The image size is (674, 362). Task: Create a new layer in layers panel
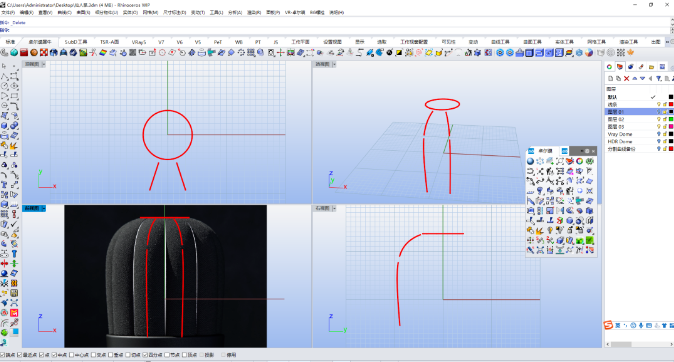(x=610, y=78)
